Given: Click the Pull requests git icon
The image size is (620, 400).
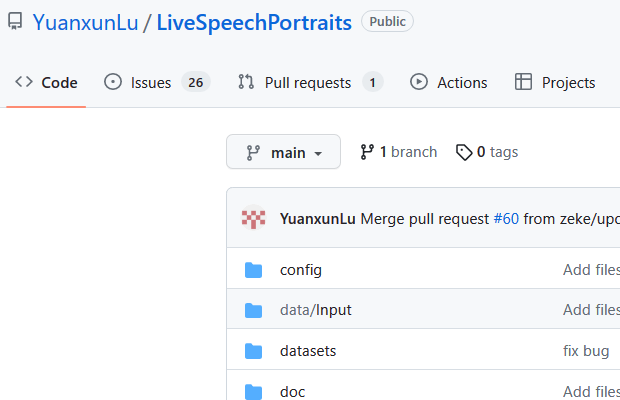Looking at the screenshot, I should pyautogui.click(x=246, y=82).
